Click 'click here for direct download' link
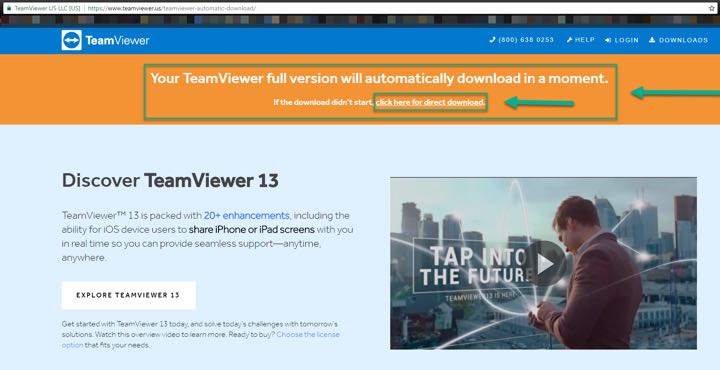This screenshot has height=370, width=720. click(430, 102)
